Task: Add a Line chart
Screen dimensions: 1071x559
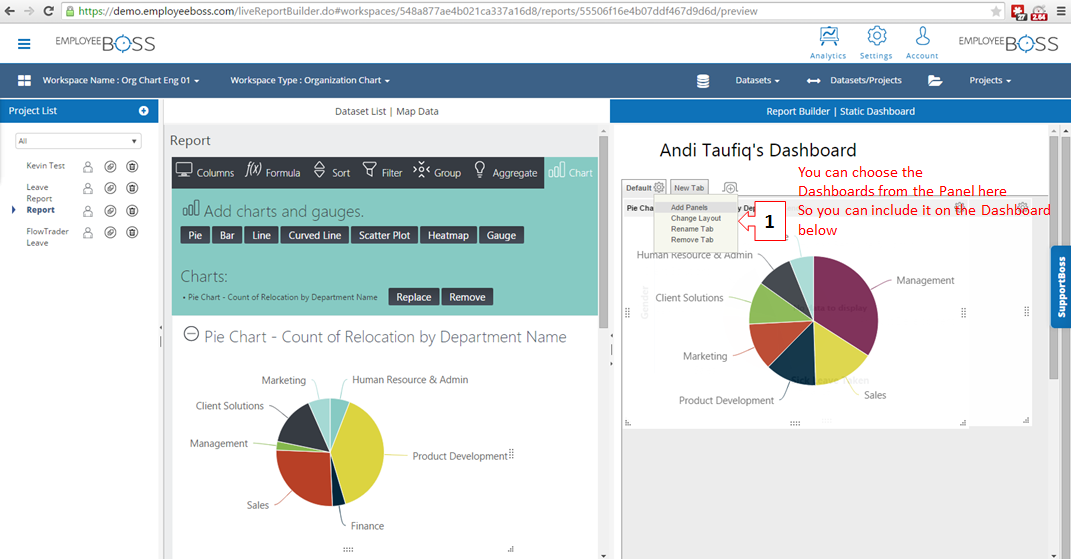Action: [262, 235]
